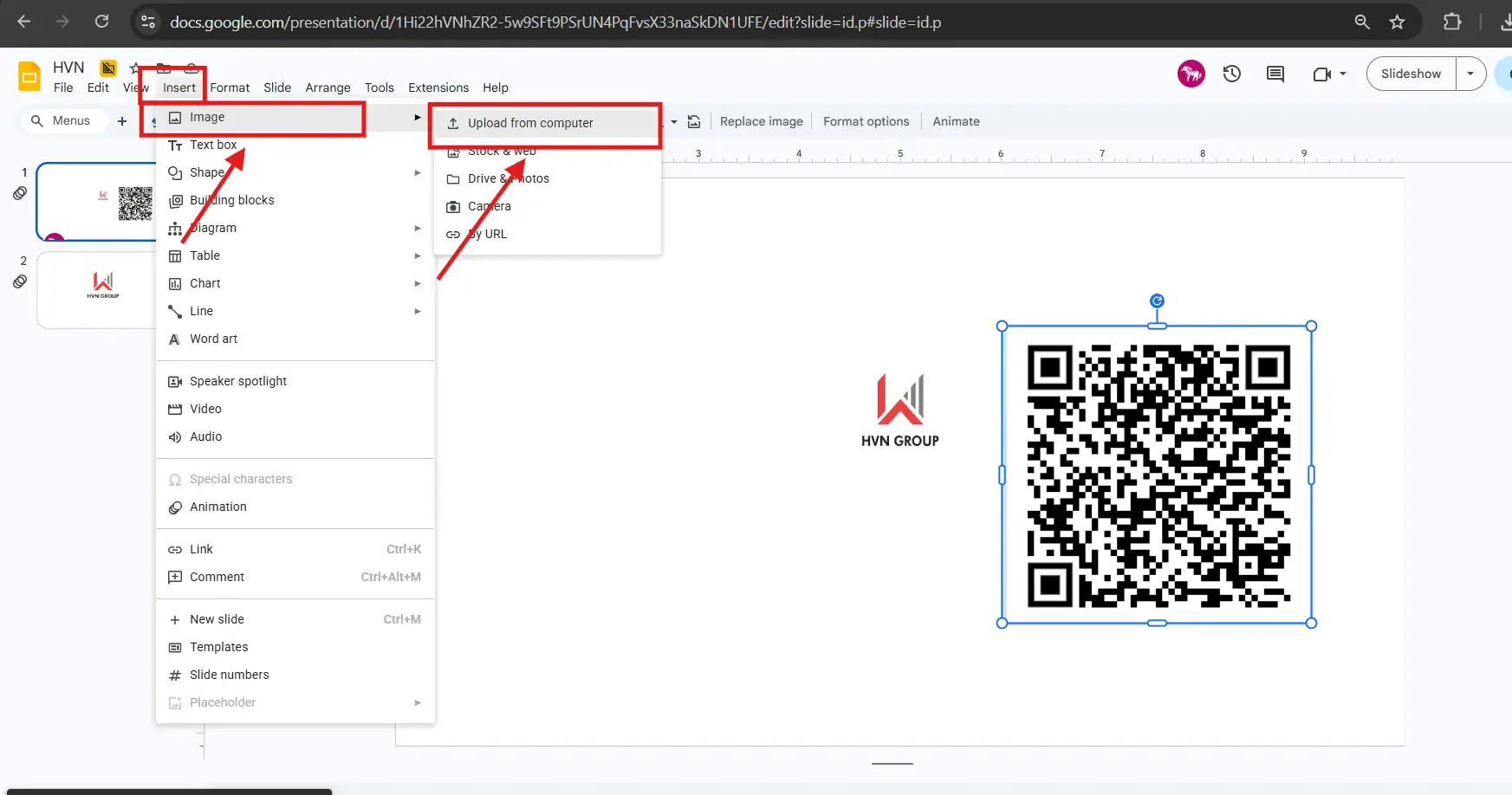Image resolution: width=1512 pixels, height=795 pixels.
Task: Select slide 1 thumbnail with QR code
Action: pos(97,202)
